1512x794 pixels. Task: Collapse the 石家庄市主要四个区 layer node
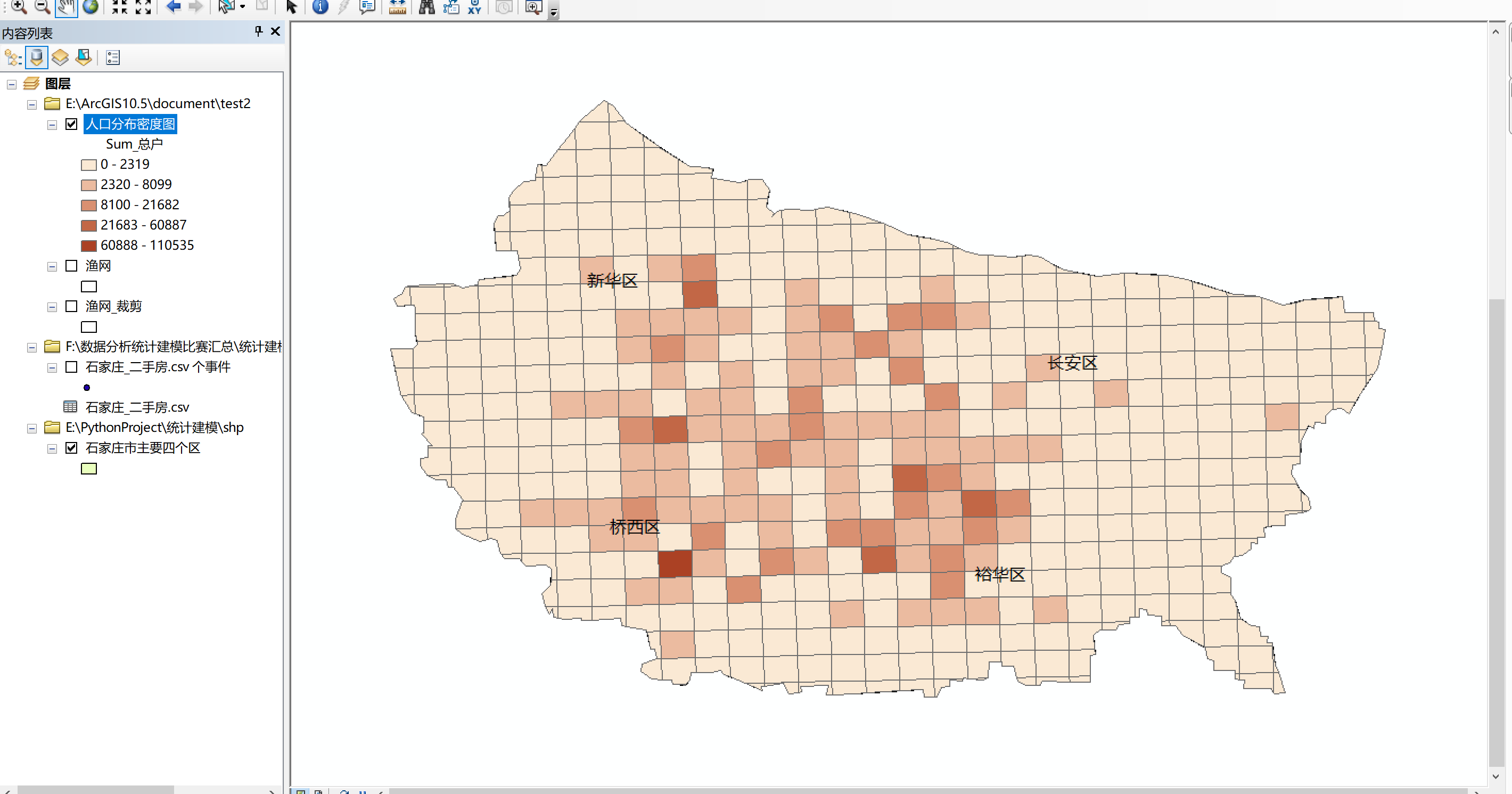point(52,449)
